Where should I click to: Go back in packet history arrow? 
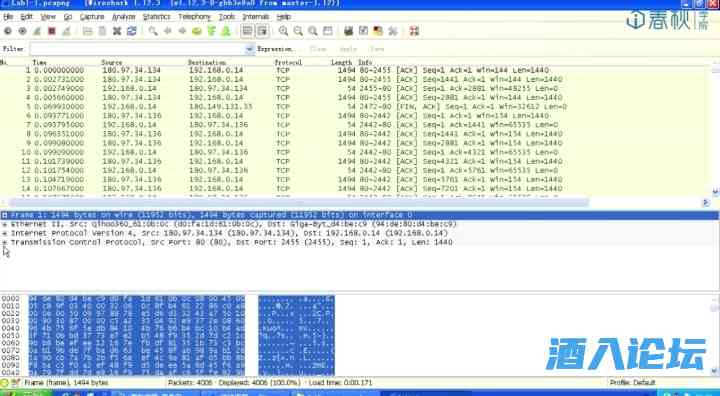(168, 31)
